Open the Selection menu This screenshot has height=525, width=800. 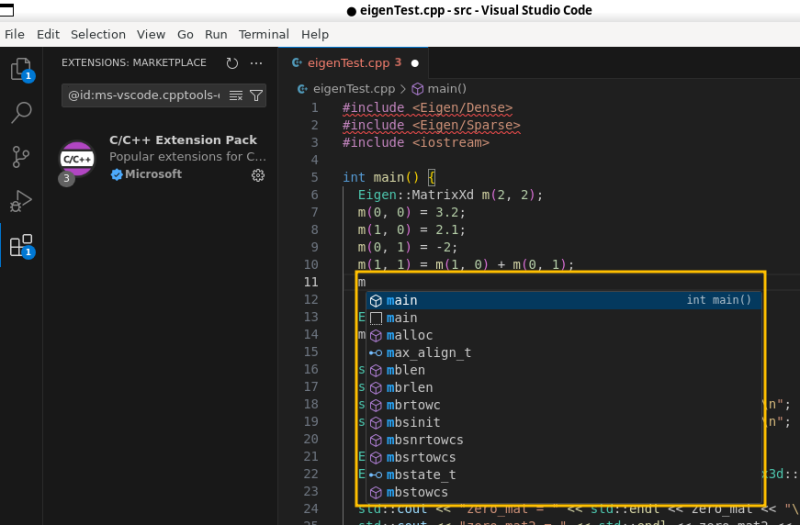pos(98,35)
